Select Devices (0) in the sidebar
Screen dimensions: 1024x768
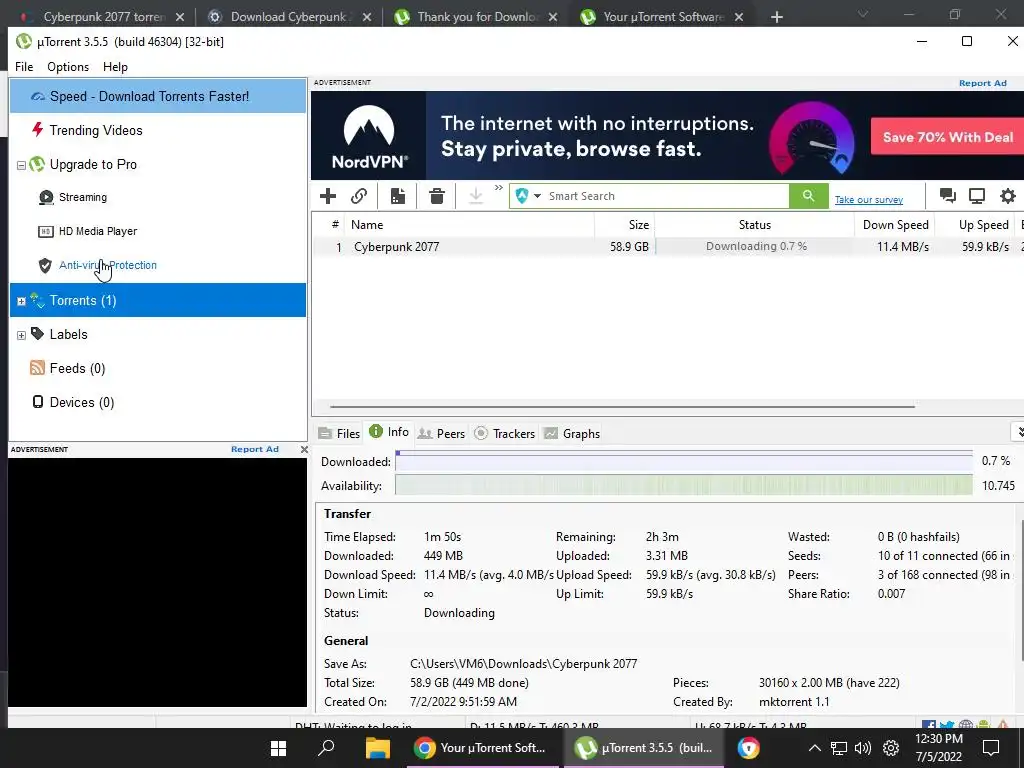[x=81, y=402]
